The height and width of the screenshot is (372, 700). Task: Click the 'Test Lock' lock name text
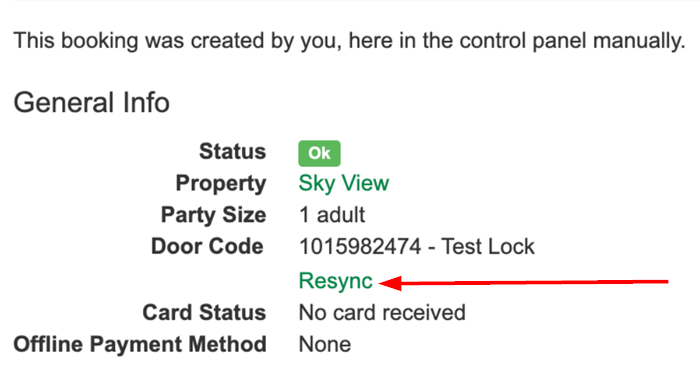coord(488,247)
